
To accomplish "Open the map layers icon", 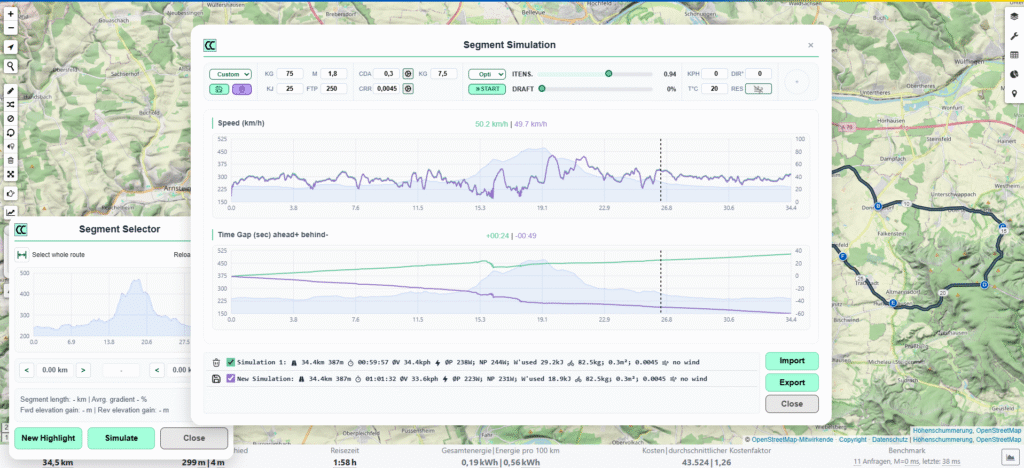I will coord(1014,16).
